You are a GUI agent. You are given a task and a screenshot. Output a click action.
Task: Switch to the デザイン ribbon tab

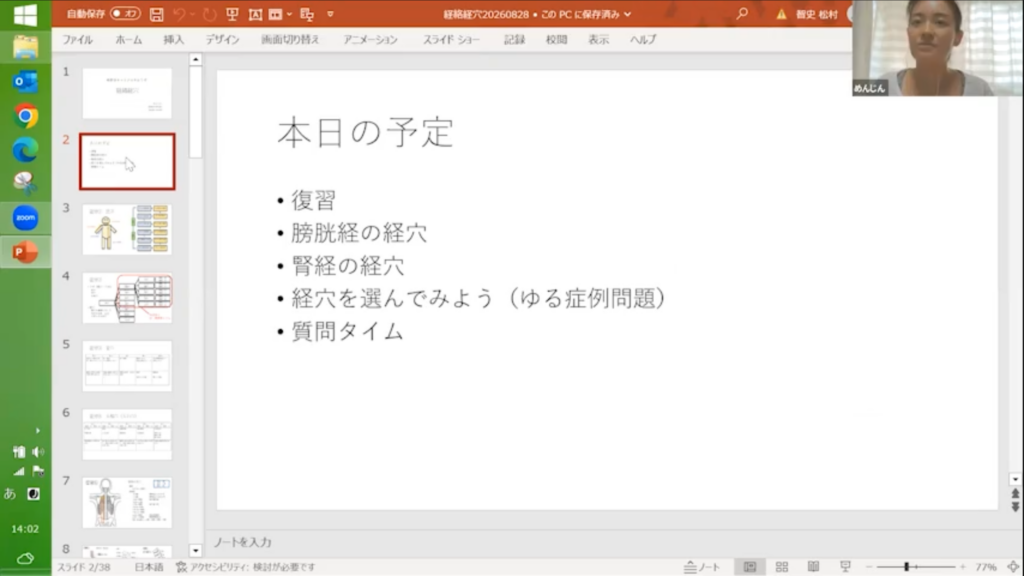[x=222, y=40]
